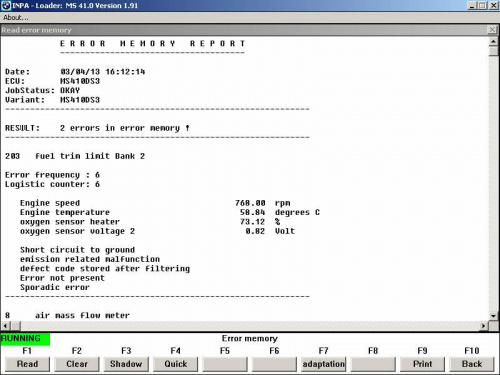Viewport: 500px width, 375px height.
Task: Maximize the INPA Loader window
Action: coord(482,6)
